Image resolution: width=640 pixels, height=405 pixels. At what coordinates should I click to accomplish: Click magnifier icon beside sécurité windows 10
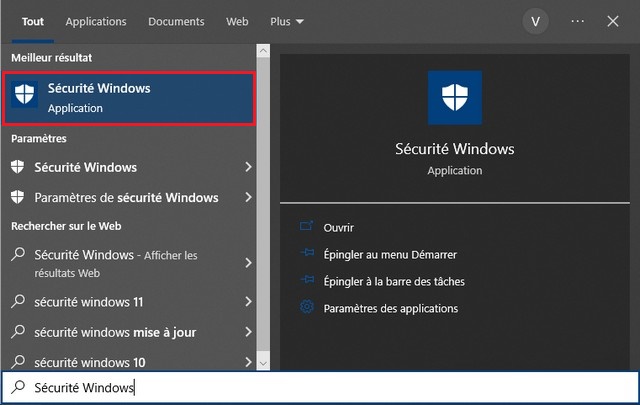click(x=18, y=362)
